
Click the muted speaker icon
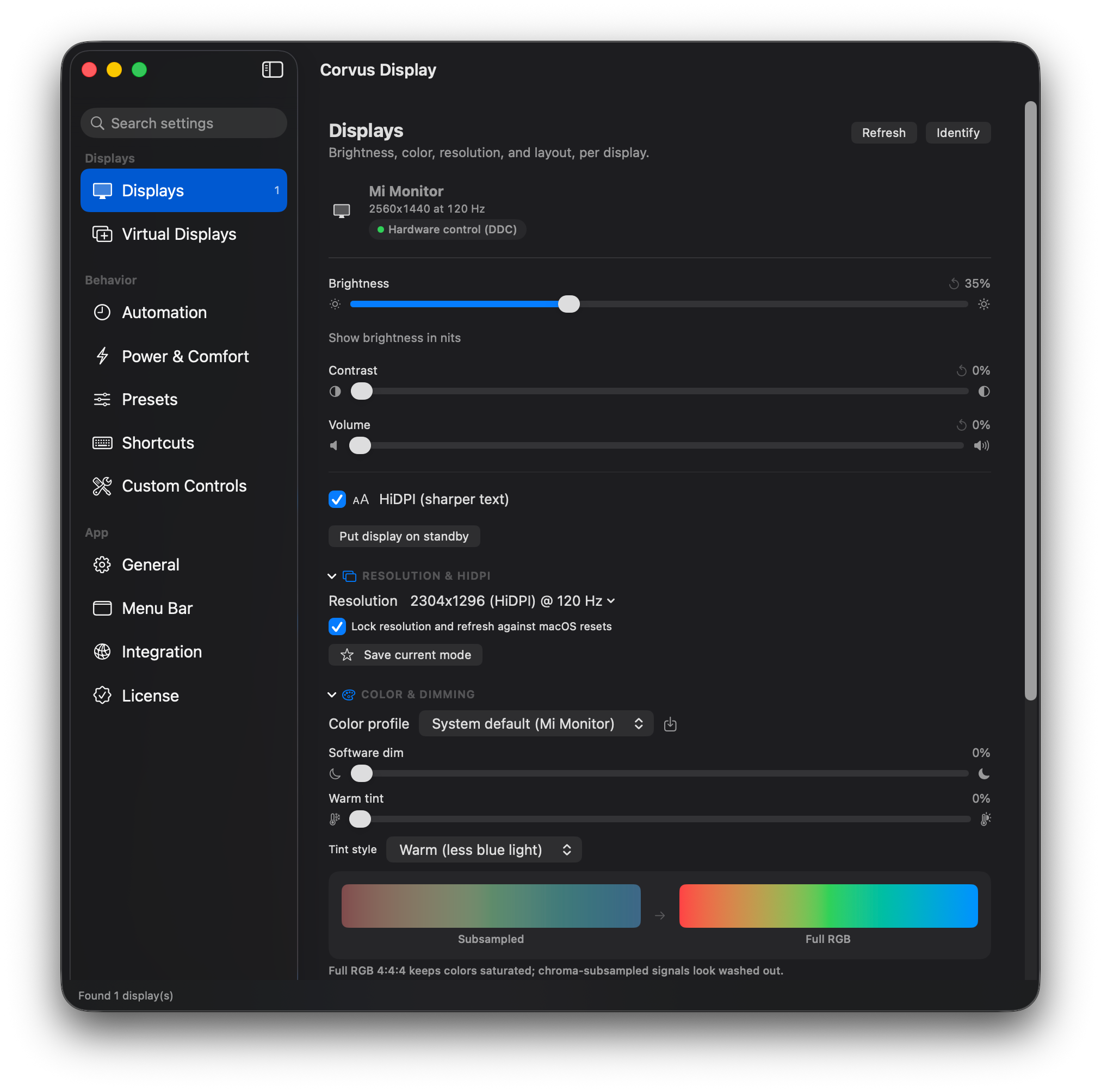point(334,445)
